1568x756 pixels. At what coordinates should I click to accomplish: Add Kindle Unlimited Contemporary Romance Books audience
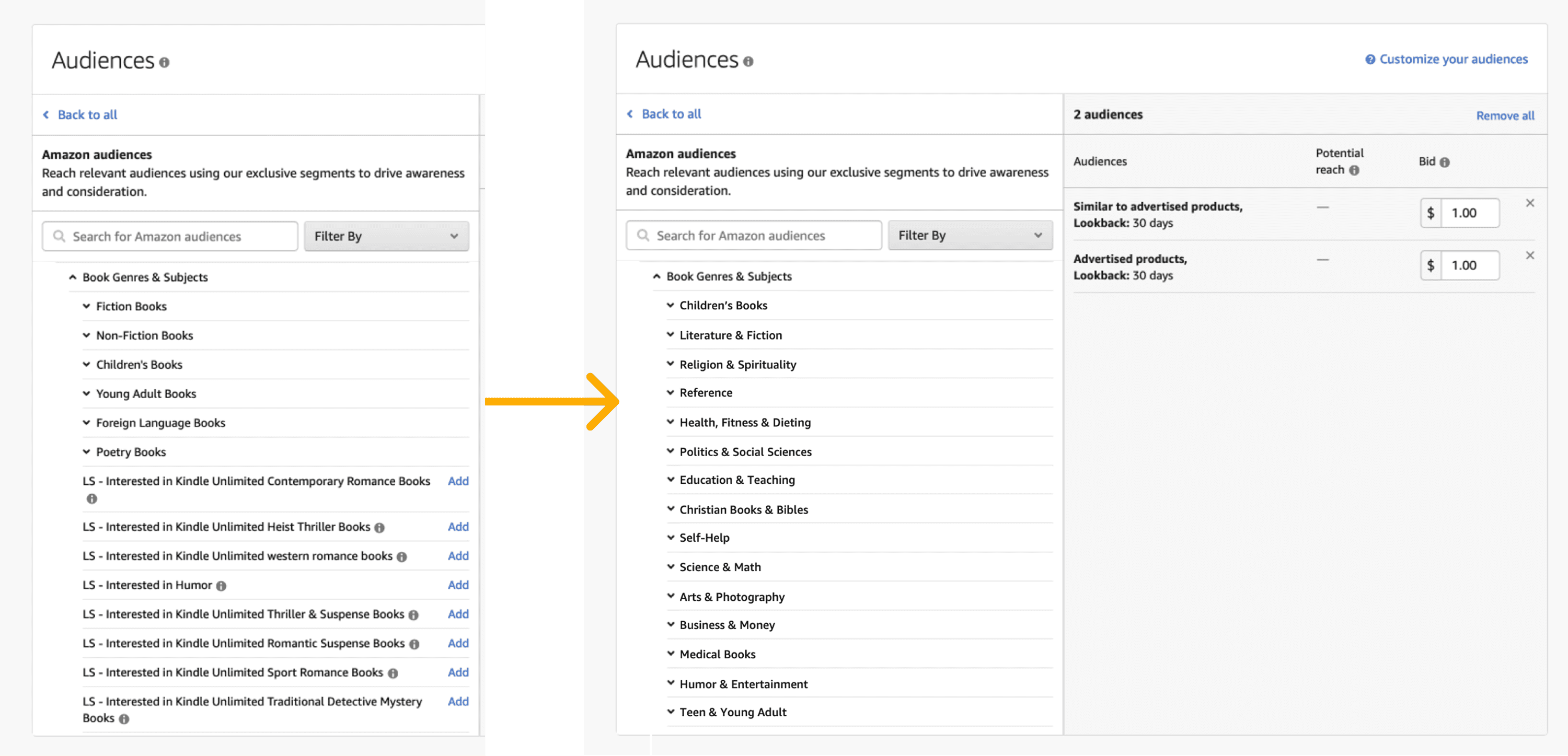coord(458,481)
